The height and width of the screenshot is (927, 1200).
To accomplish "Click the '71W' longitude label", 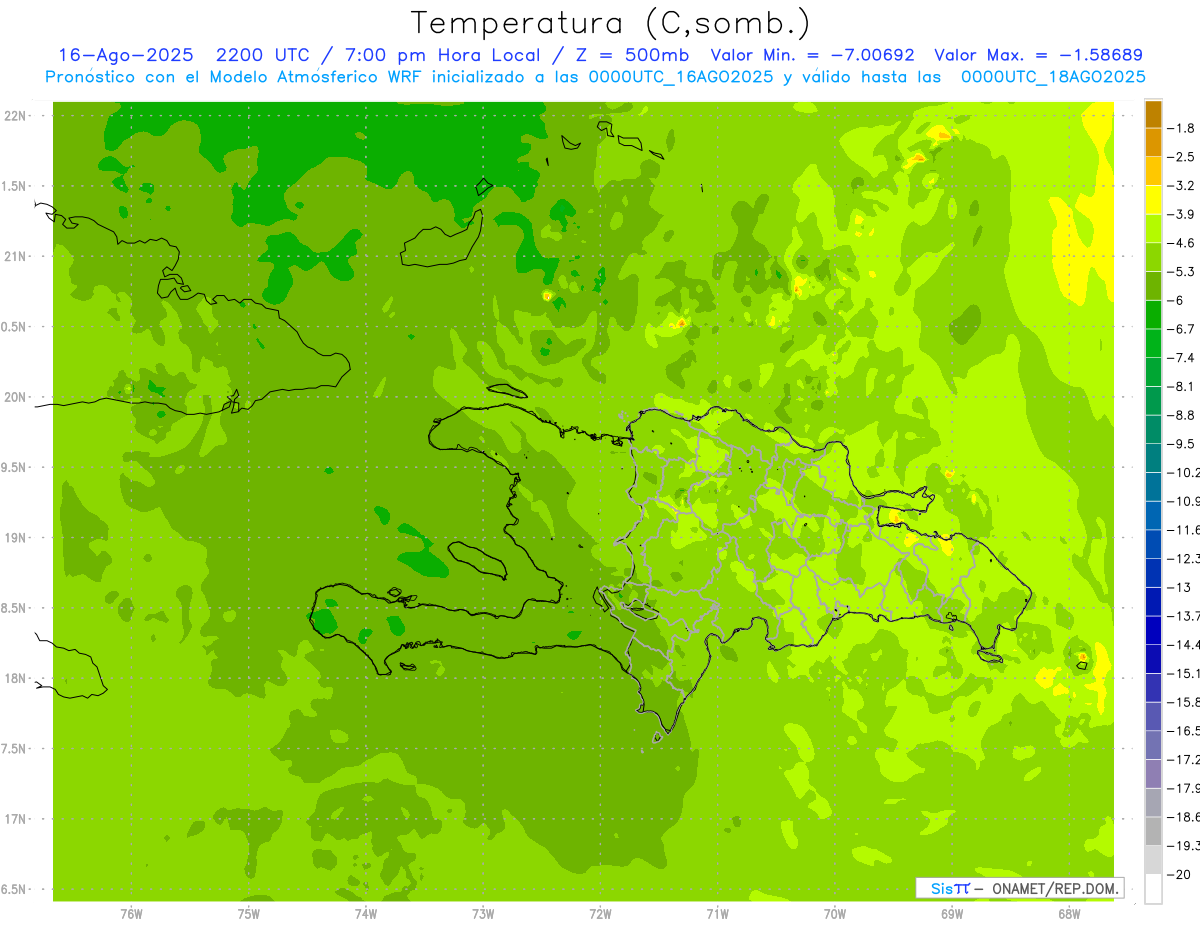I will click(717, 914).
